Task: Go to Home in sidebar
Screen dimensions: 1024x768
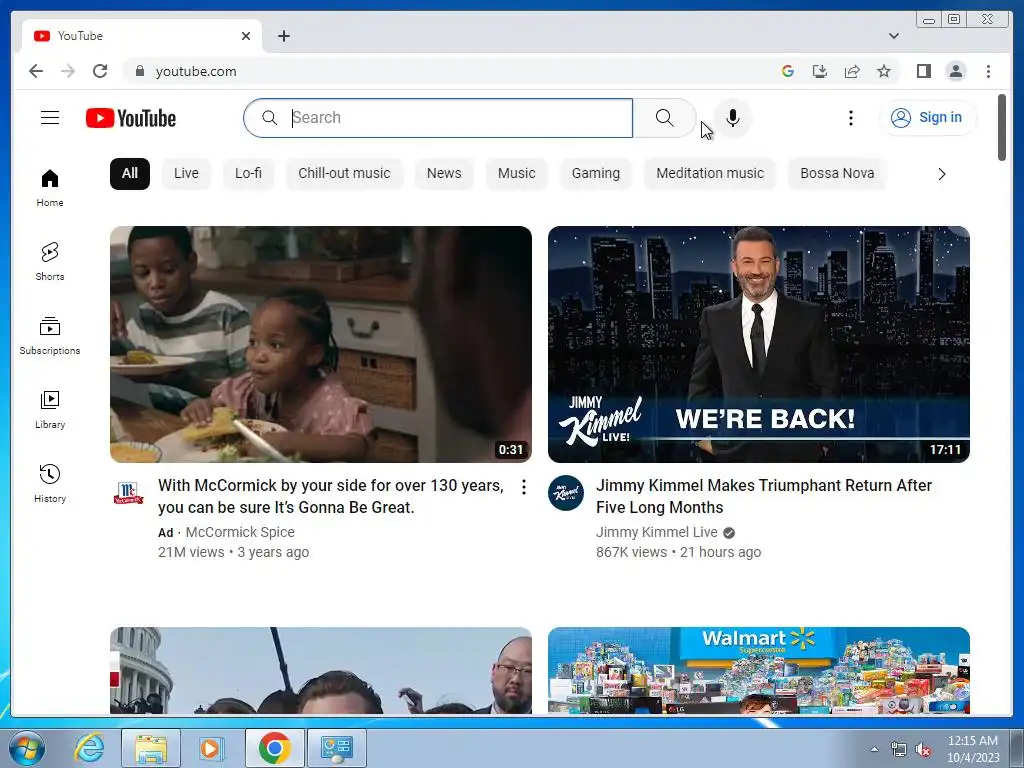Action: [50, 188]
